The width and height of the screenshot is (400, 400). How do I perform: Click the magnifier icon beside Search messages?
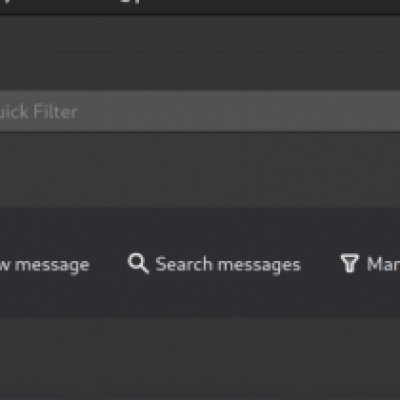coord(138,263)
